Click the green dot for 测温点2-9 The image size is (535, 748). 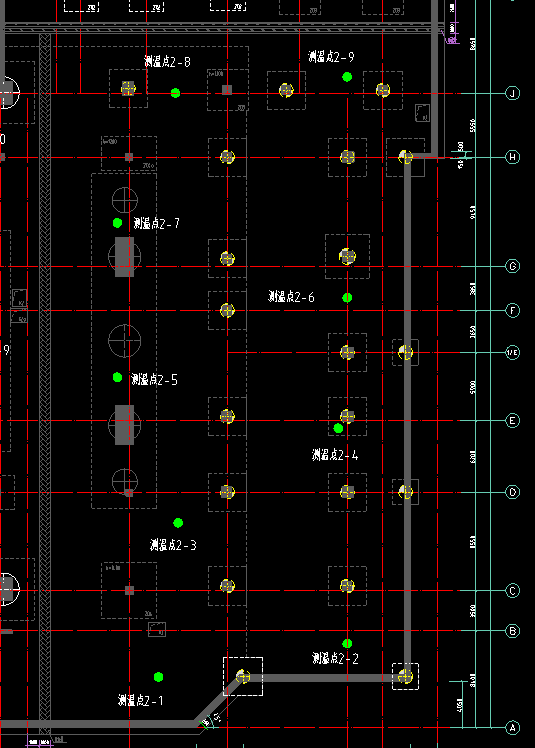[347, 77]
